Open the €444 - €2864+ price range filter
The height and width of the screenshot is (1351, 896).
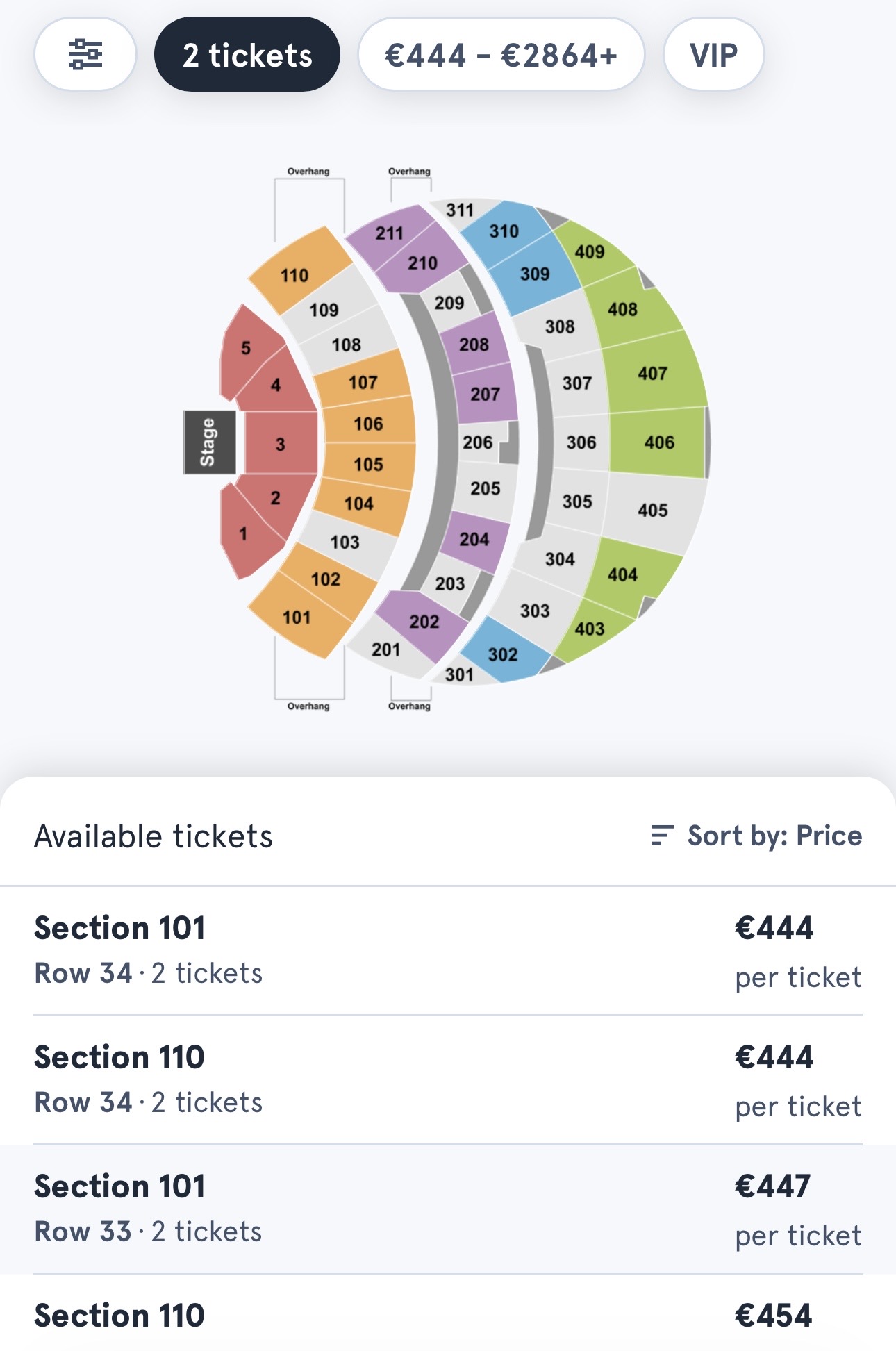point(501,55)
